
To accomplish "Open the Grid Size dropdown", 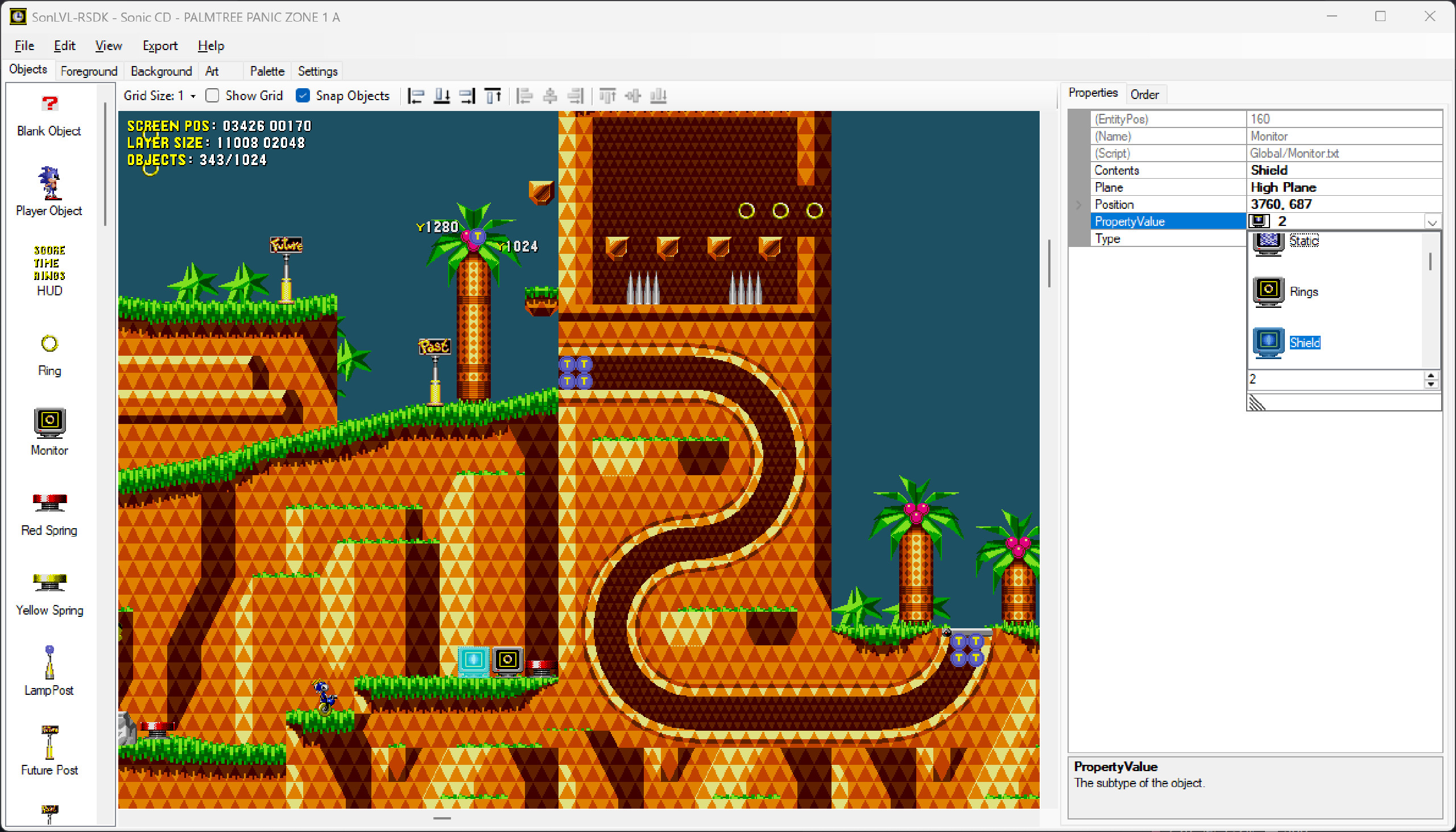I will point(193,96).
